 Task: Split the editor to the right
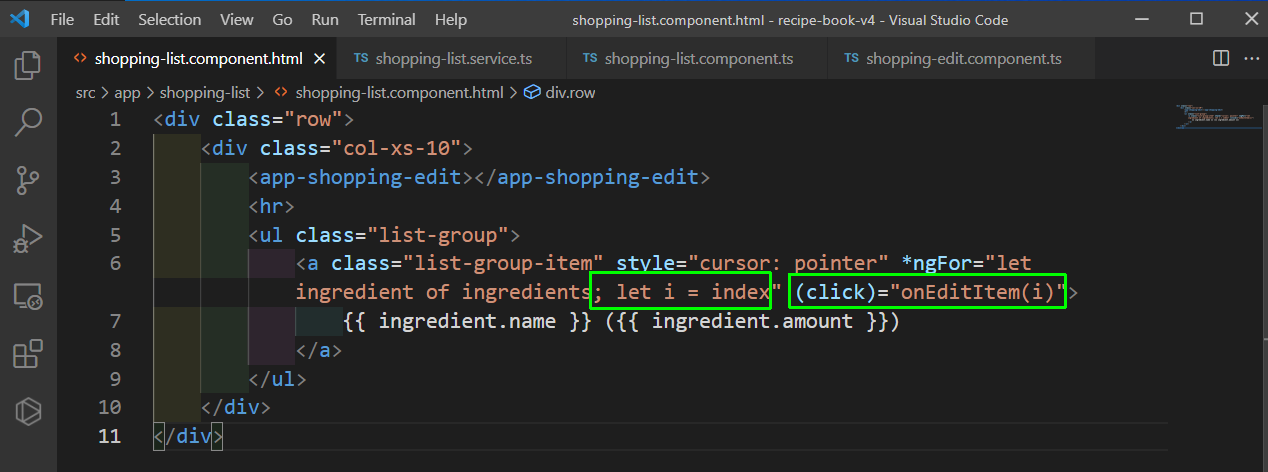click(1220, 59)
